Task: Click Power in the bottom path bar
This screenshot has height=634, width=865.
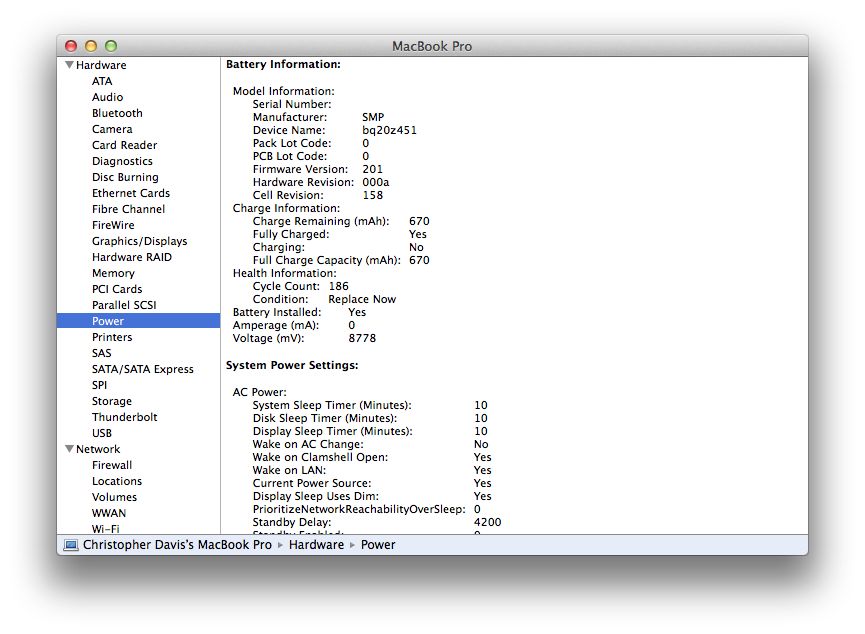Action: 378,545
